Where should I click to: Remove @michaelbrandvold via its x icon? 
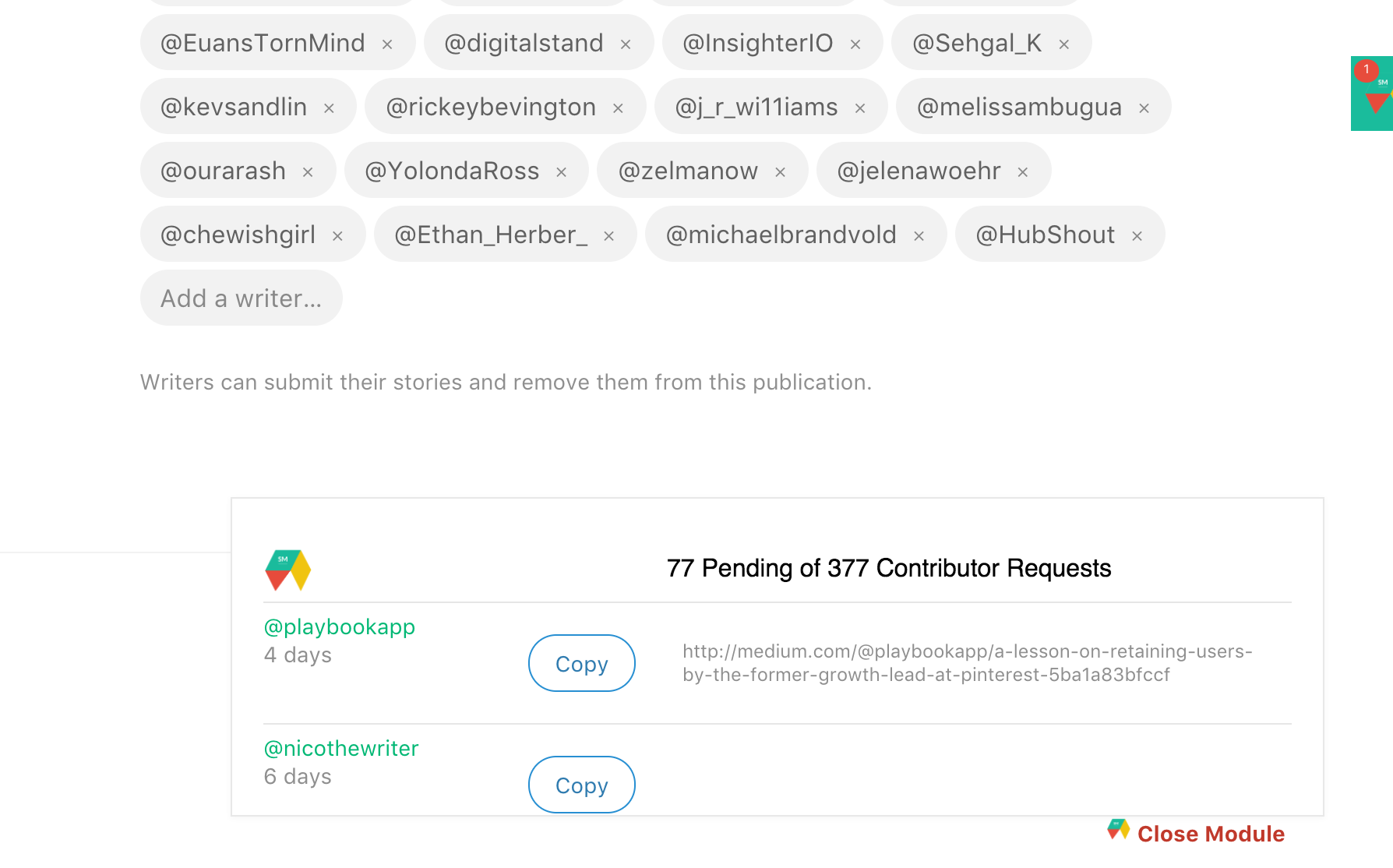(x=919, y=237)
